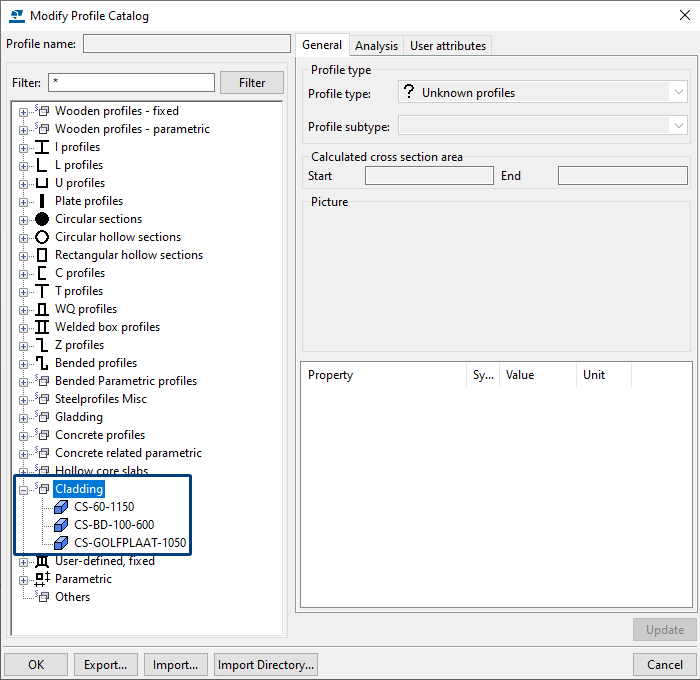Viewport: 700px width, 680px height.
Task: Expand the Wooden profiles - fixed node
Action: (23, 111)
